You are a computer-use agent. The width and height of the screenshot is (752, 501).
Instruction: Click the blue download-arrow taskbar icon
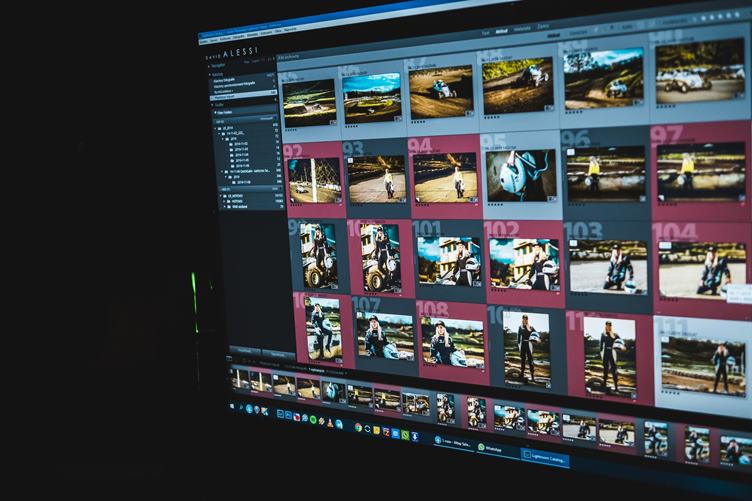tap(415, 436)
